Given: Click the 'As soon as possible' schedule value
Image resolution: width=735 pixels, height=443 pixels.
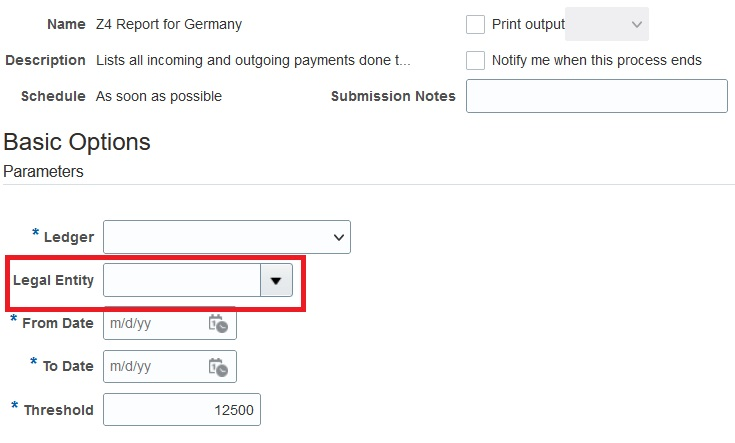Looking at the screenshot, I should (158, 96).
